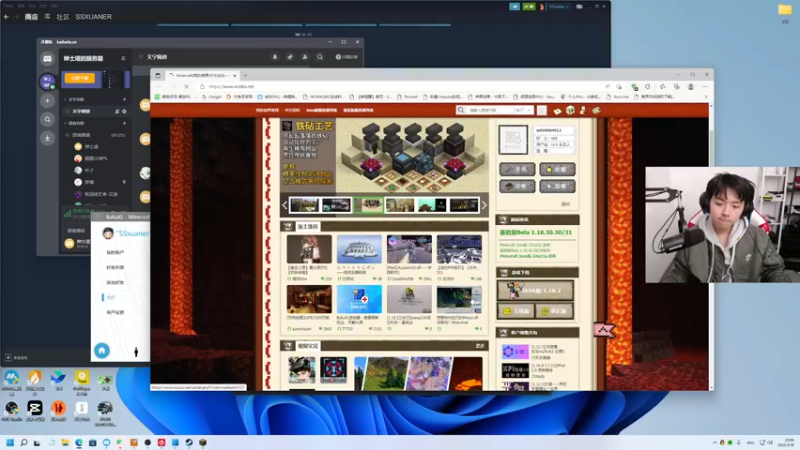Viewport: 800px width, 450px height.
Task: Open the Windows Start menu
Action: click(x=10, y=442)
